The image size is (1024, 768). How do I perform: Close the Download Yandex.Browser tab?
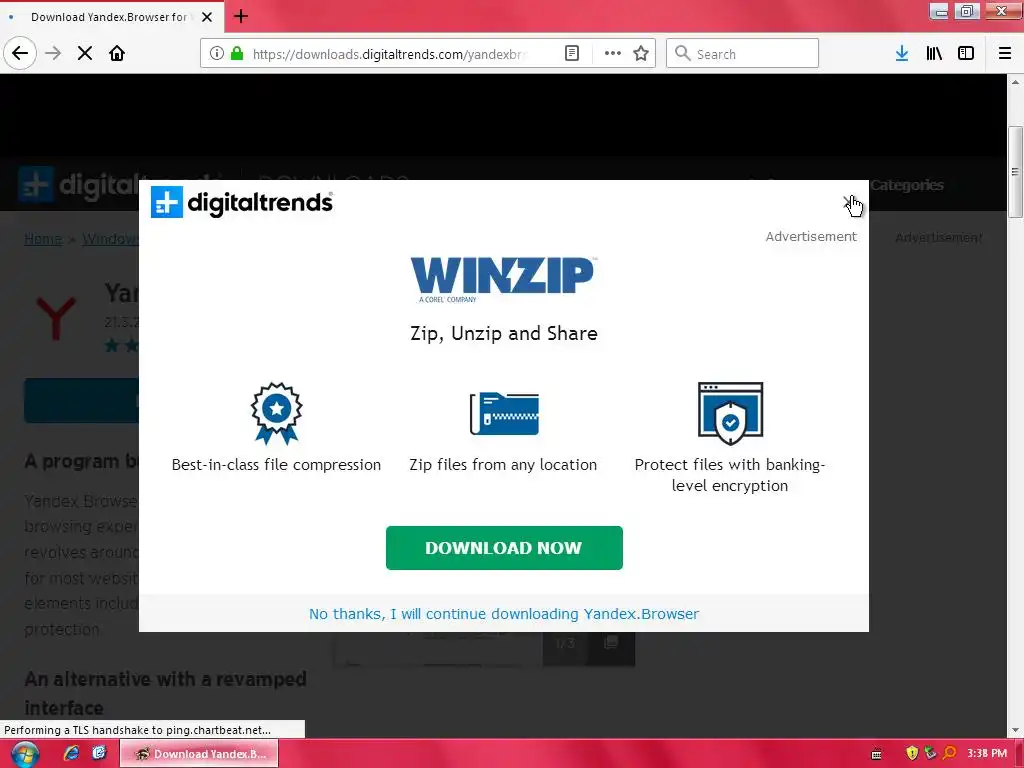pos(207,17)
